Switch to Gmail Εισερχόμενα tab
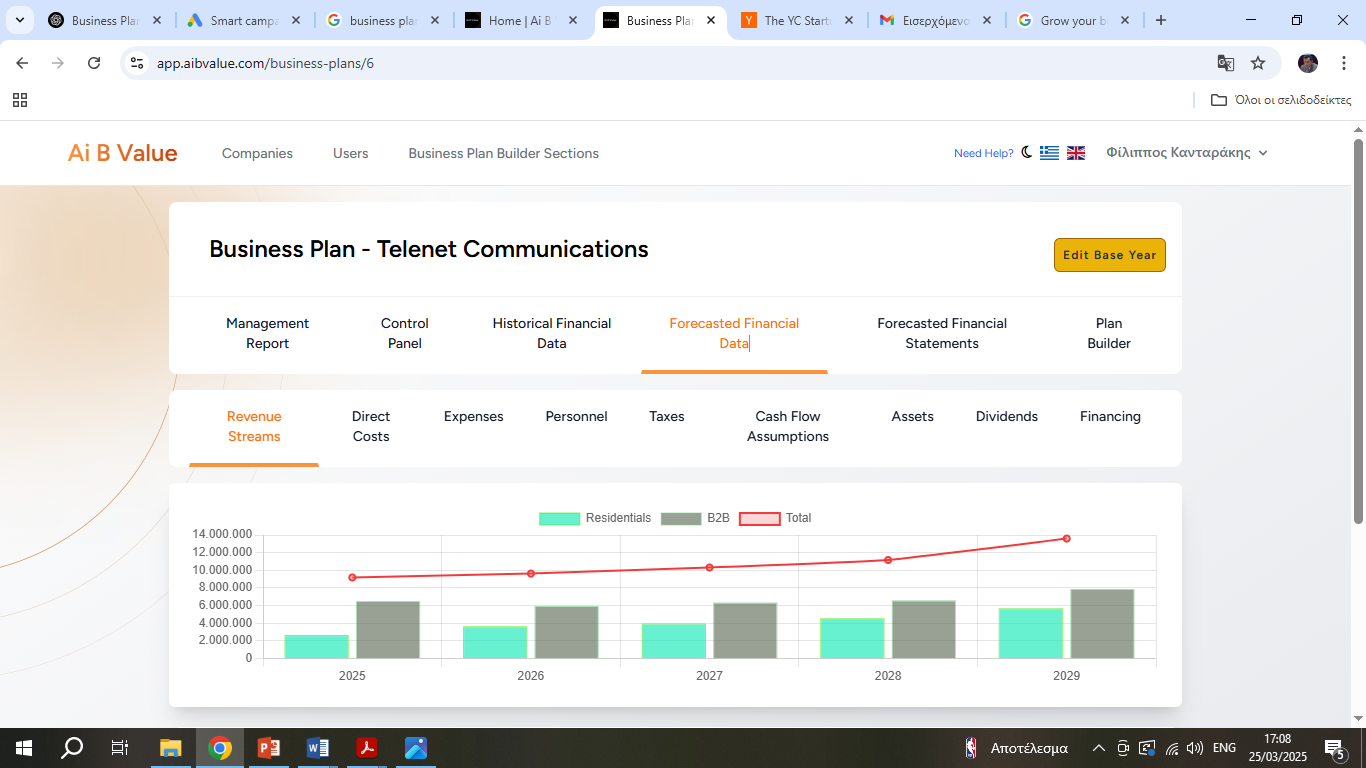The image size is (1366, 768). click(x=934, y=20)
